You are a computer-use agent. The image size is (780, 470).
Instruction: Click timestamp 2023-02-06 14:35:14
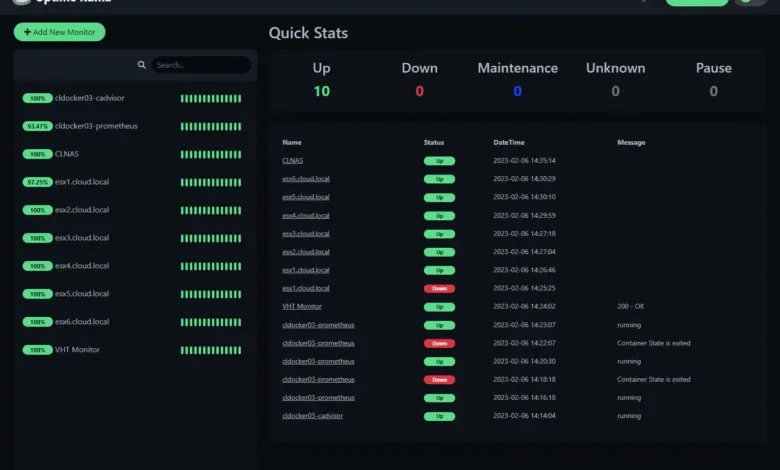524,161
